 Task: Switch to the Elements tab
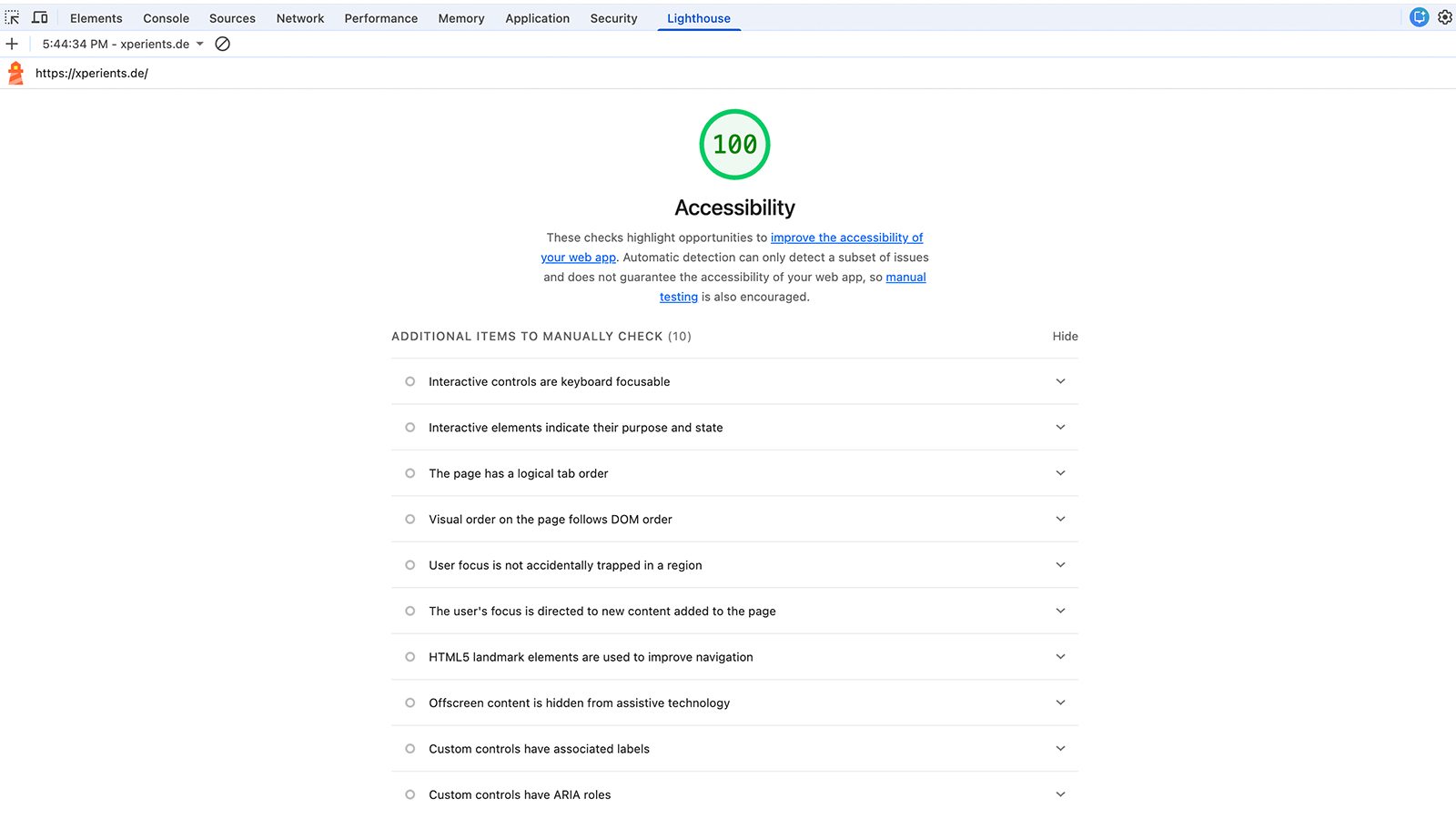click(96, 18)
